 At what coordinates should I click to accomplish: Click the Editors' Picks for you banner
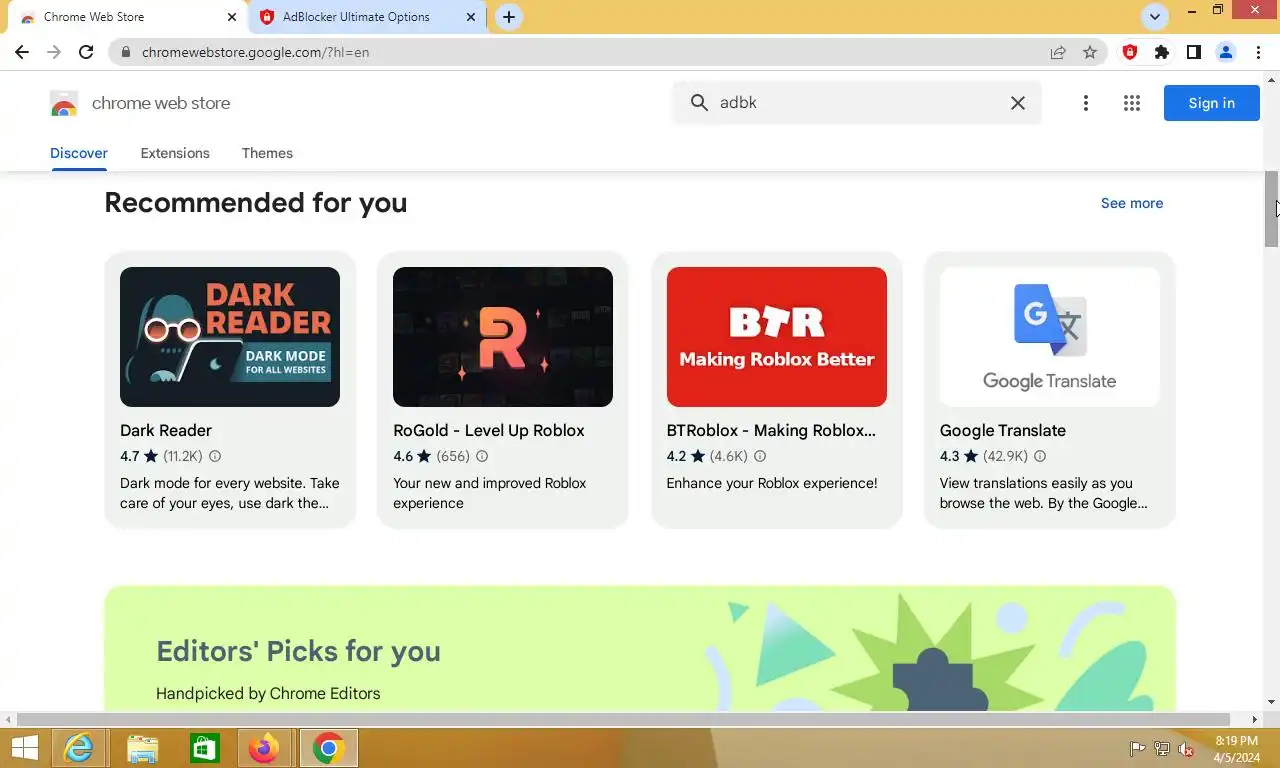[640, 648]
